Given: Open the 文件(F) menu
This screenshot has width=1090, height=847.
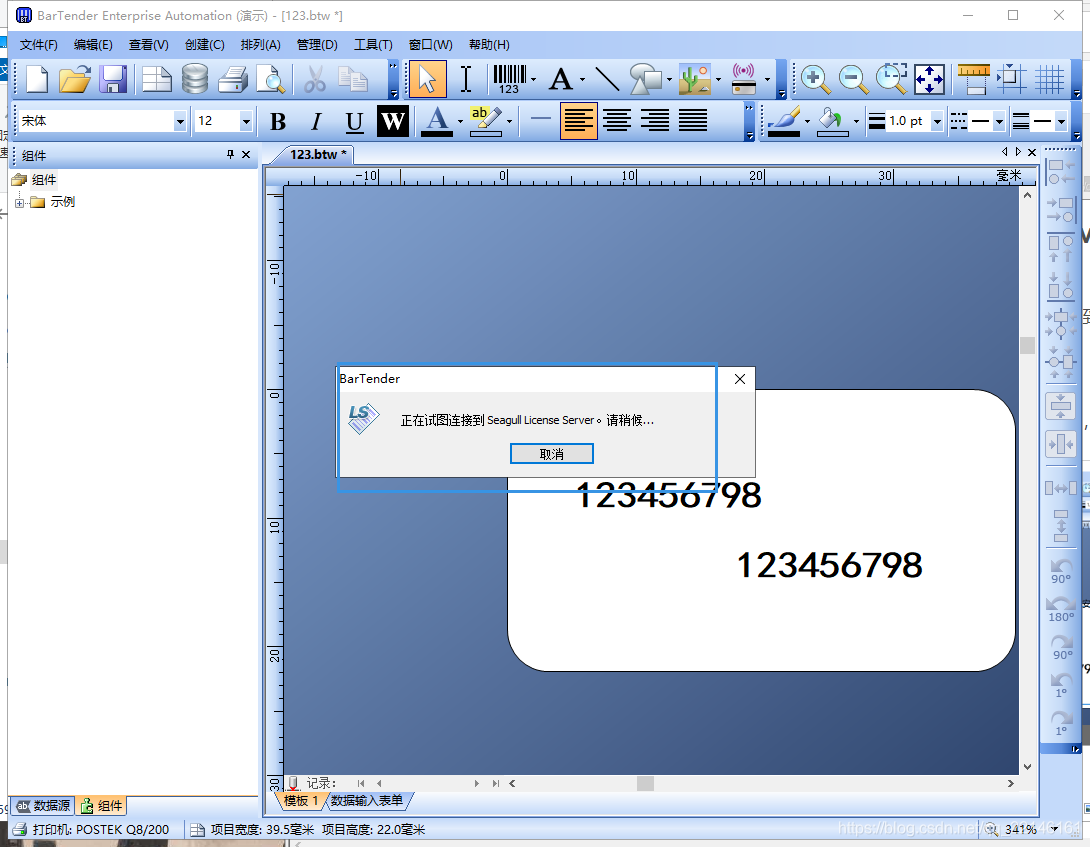Looking at the screenshot, I should point(38,45).
